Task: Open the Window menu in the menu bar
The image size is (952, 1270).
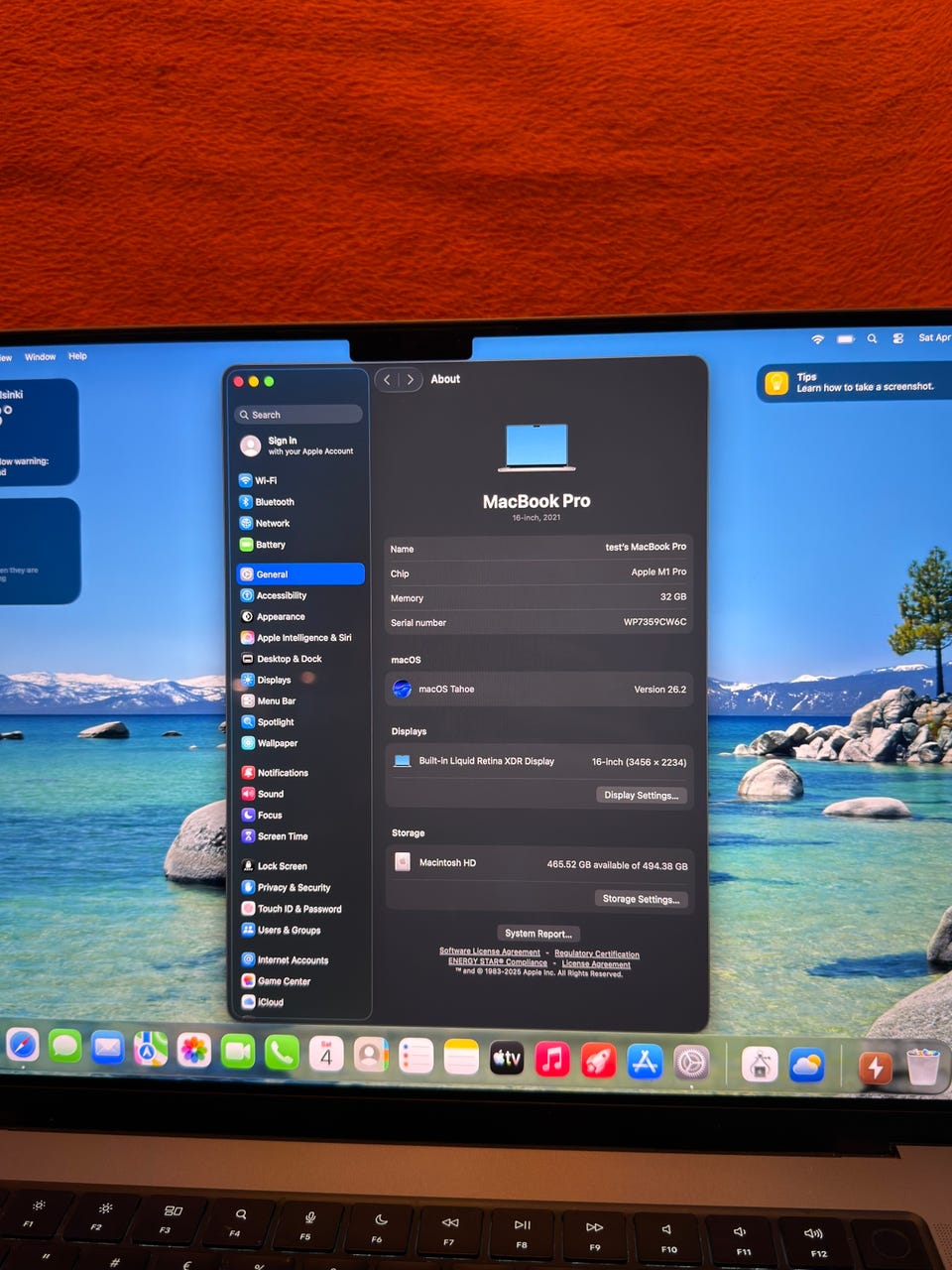Action: click(41, 357)
